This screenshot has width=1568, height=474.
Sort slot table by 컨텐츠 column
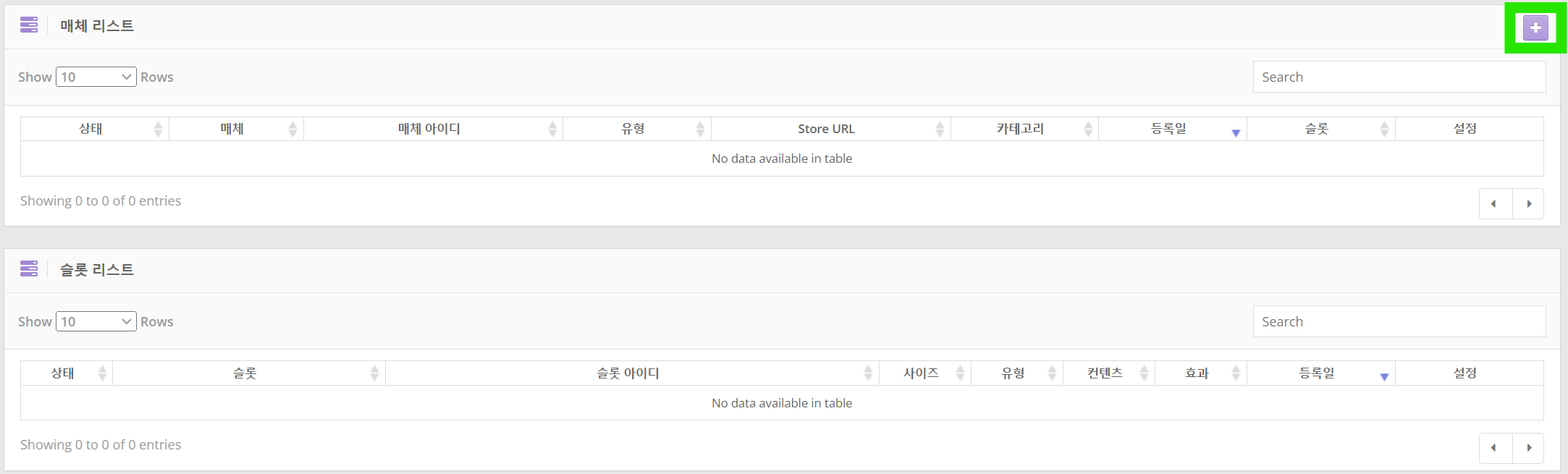[1105, 373]
